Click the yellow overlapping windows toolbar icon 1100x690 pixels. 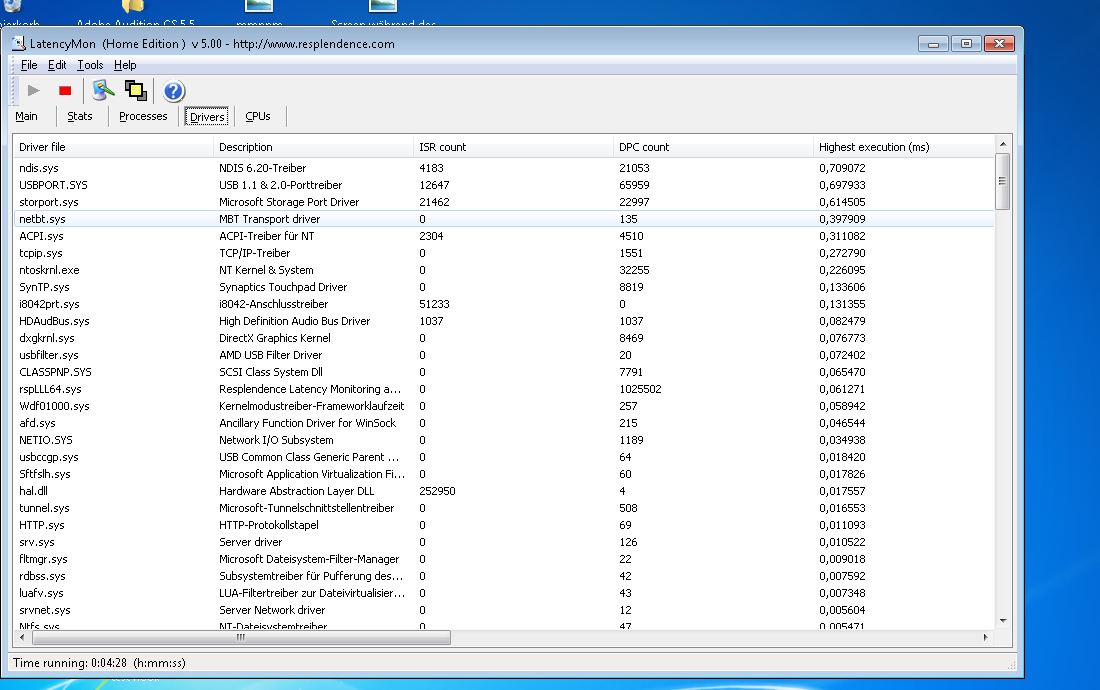135,90
